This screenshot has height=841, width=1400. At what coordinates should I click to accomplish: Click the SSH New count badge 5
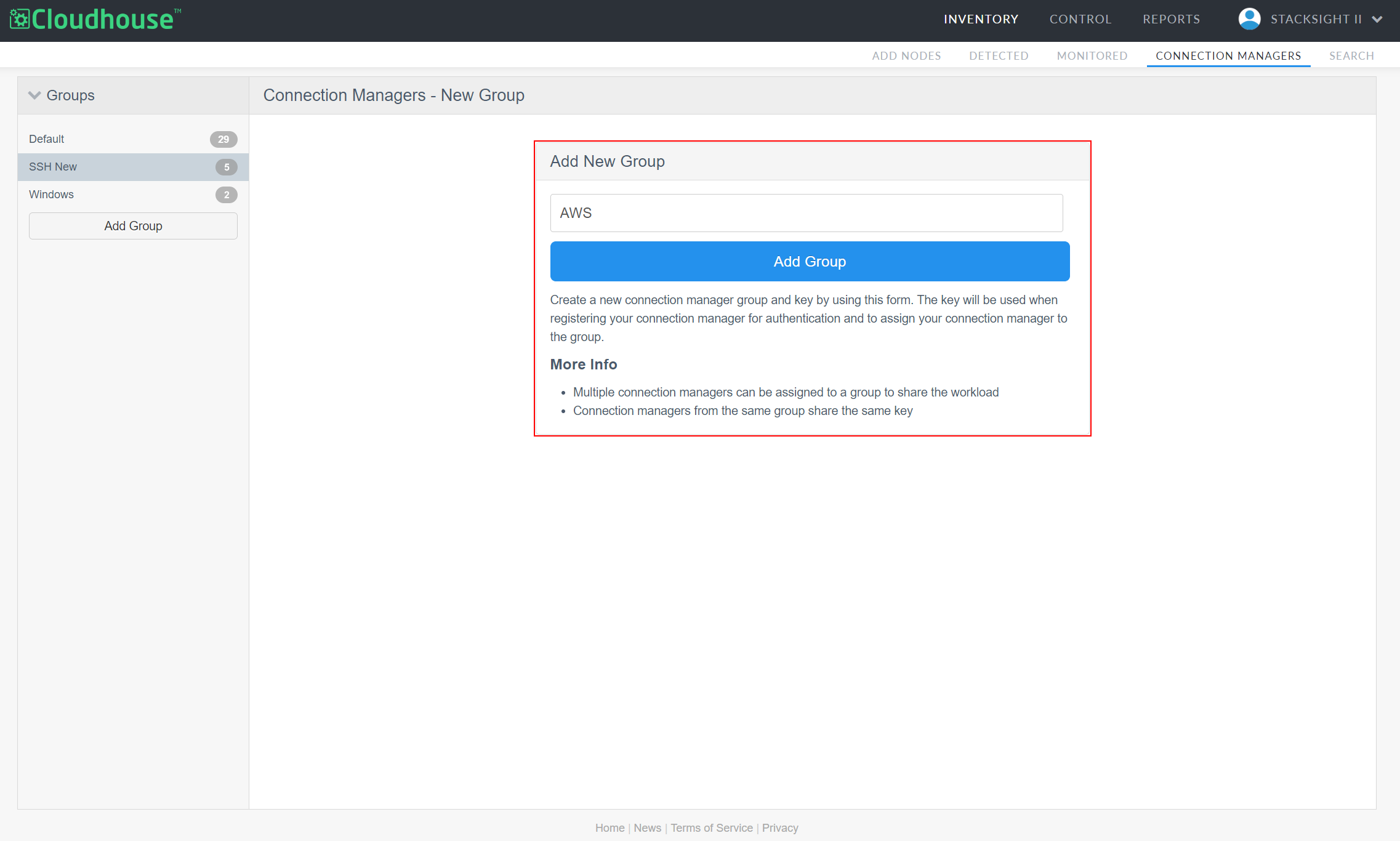point(227,167)
